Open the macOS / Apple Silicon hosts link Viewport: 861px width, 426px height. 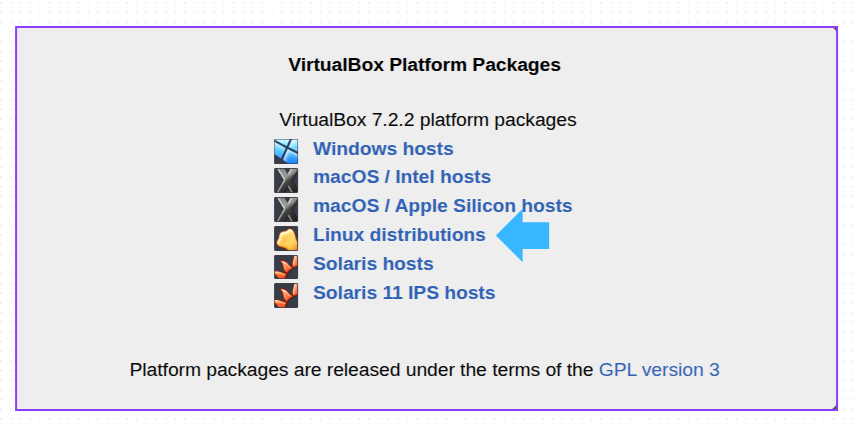(x=442, y=206)
